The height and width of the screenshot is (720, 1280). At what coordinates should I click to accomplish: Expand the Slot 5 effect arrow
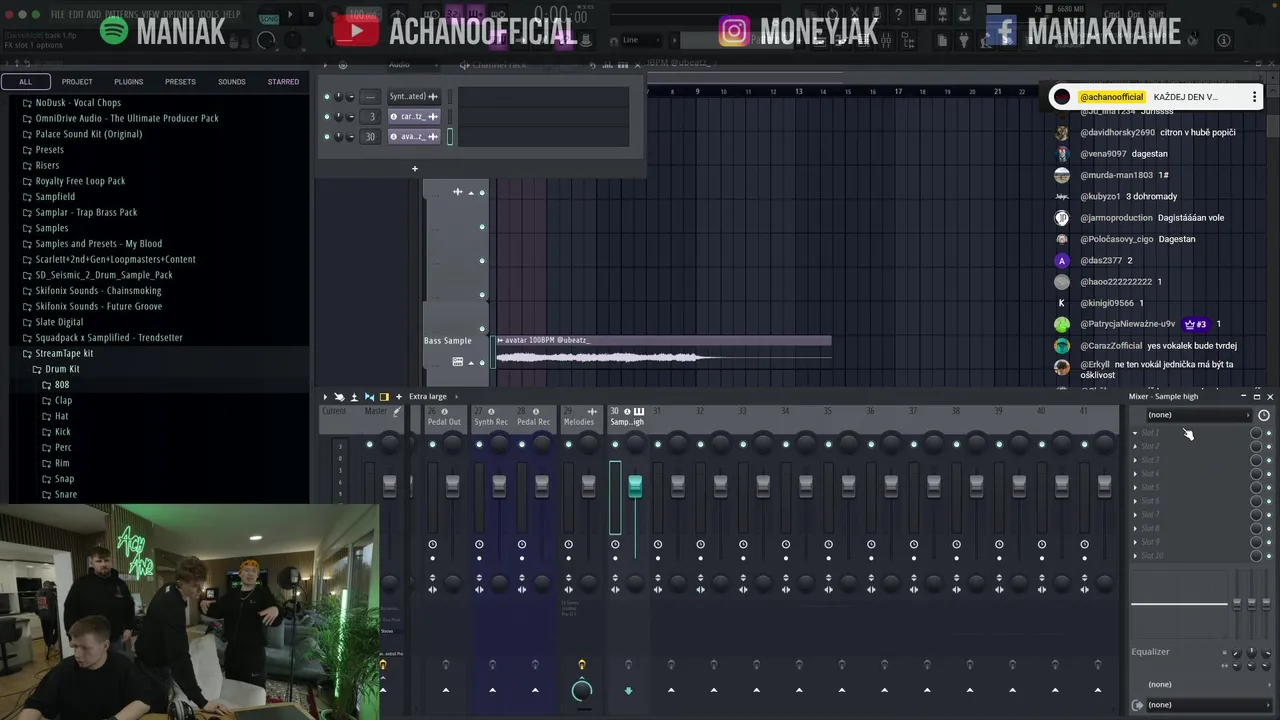(1135, 487)
